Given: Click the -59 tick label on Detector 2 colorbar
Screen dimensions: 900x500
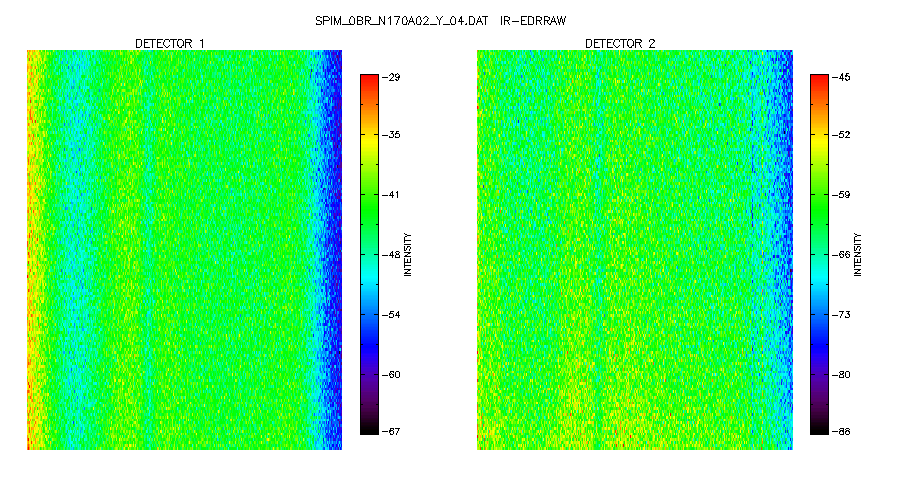Looking at the screenshot, I should (x=841, y=195).
